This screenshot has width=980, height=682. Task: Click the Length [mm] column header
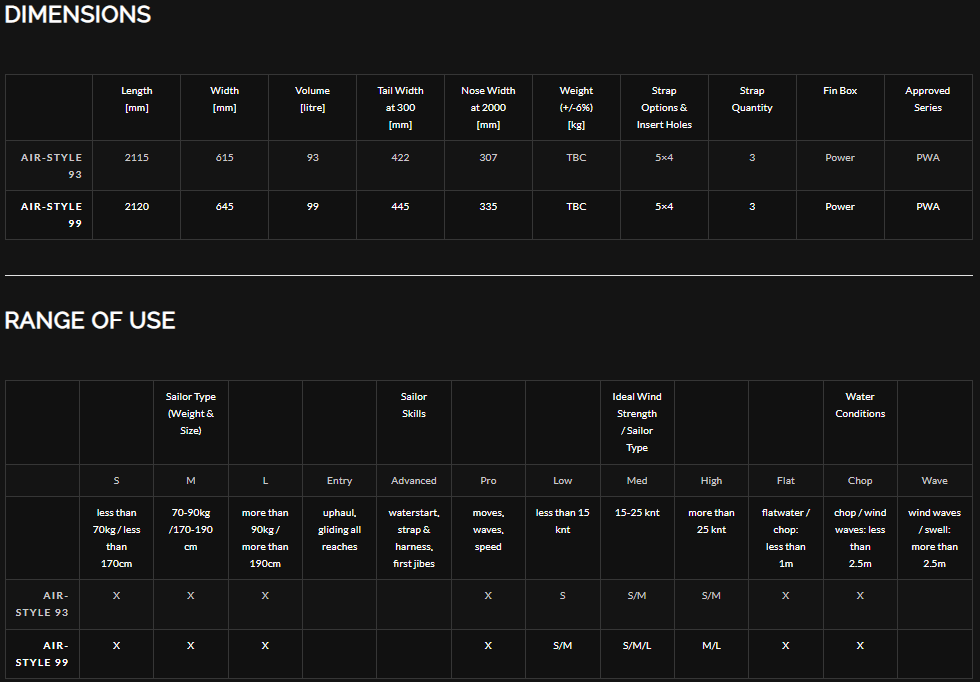click(137, 99)
